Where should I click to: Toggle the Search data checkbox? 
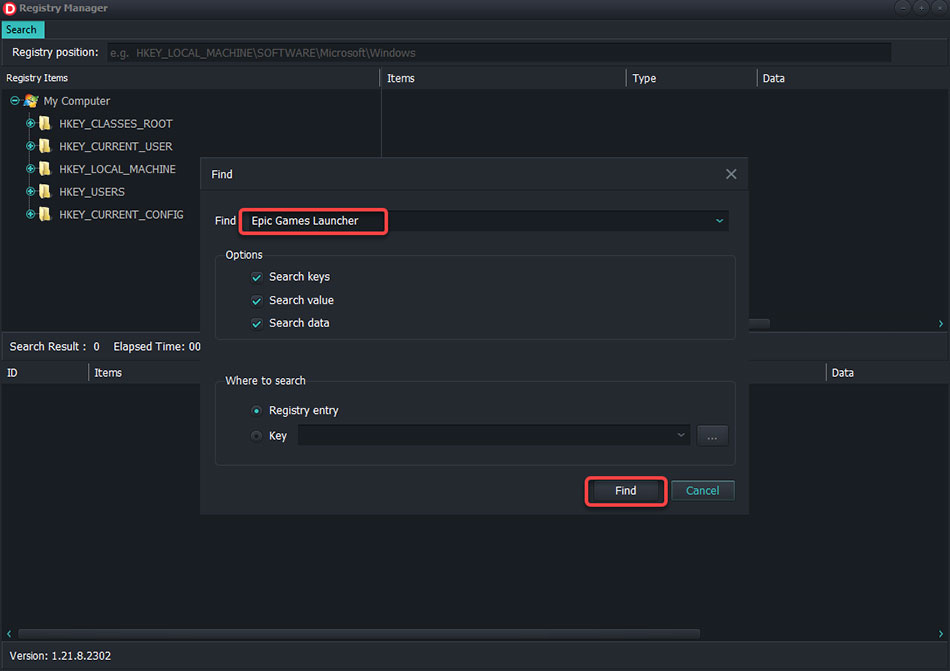pos(256,323)
